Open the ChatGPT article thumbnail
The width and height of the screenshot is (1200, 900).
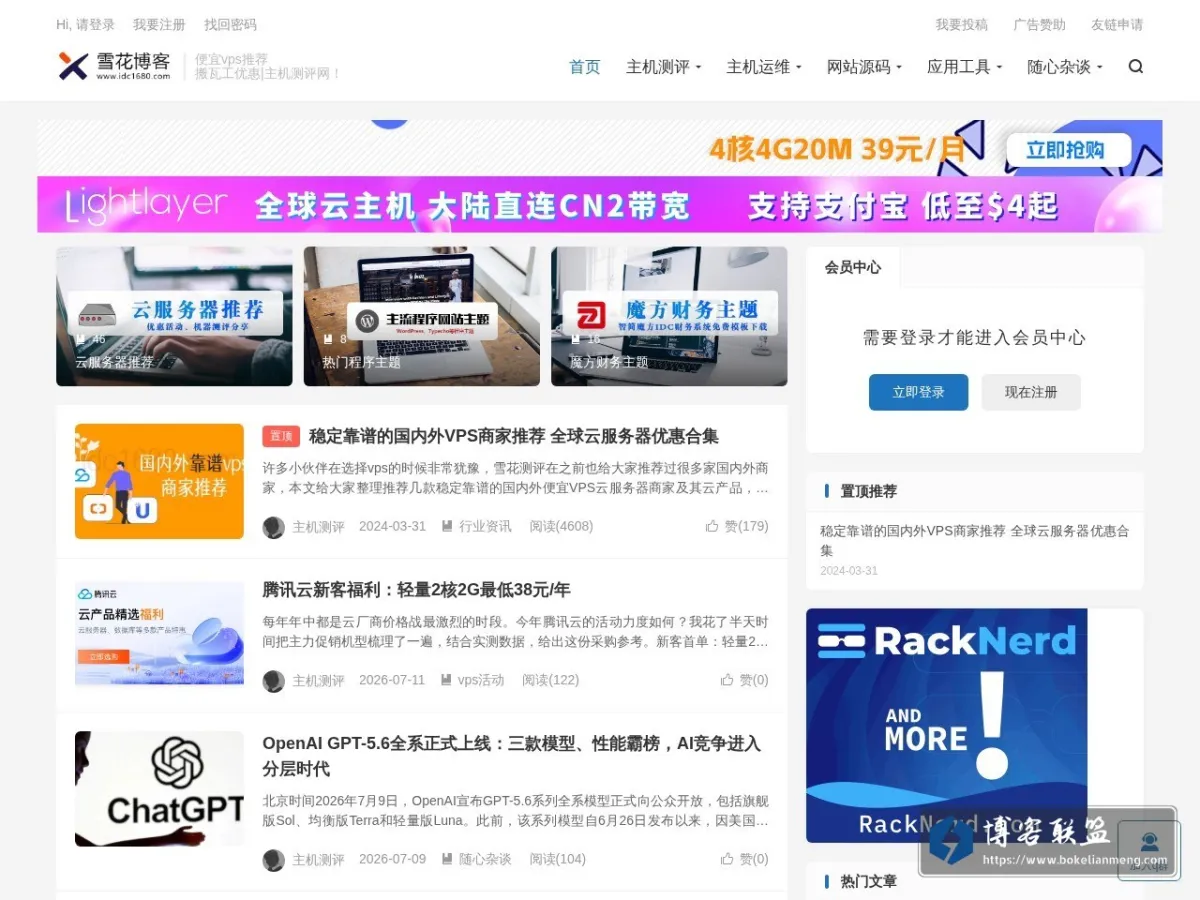pyautogui.click(x=159, y=789)
